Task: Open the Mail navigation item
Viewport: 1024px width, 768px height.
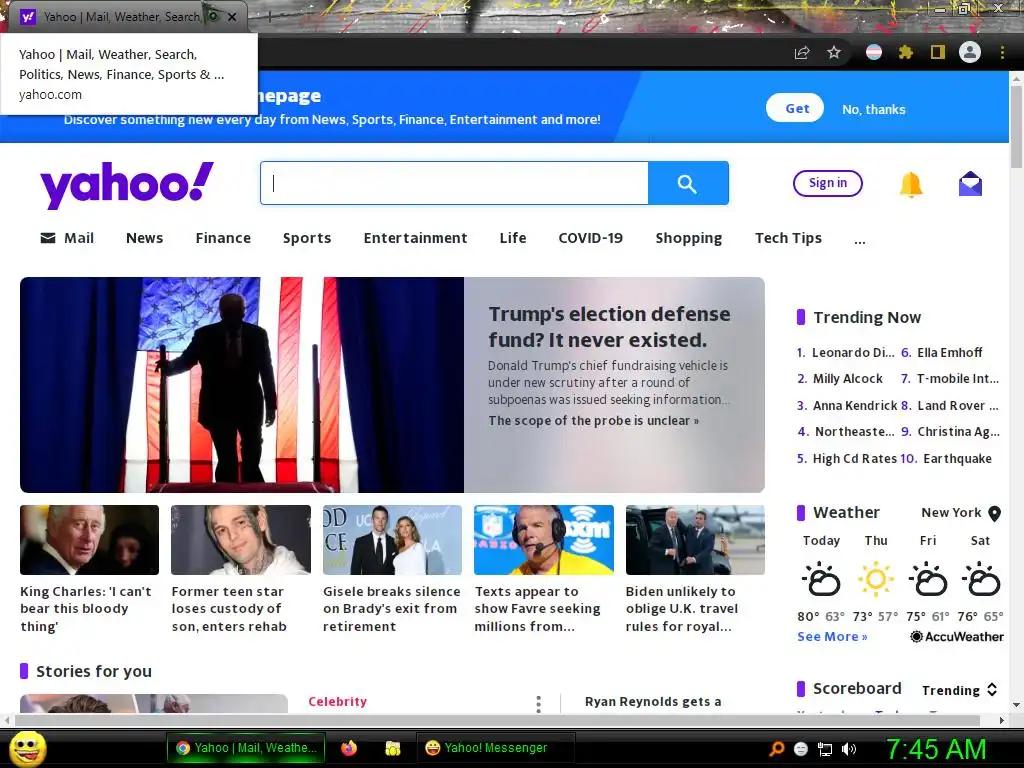Action: pyautogui.click(x=67, y=238)
